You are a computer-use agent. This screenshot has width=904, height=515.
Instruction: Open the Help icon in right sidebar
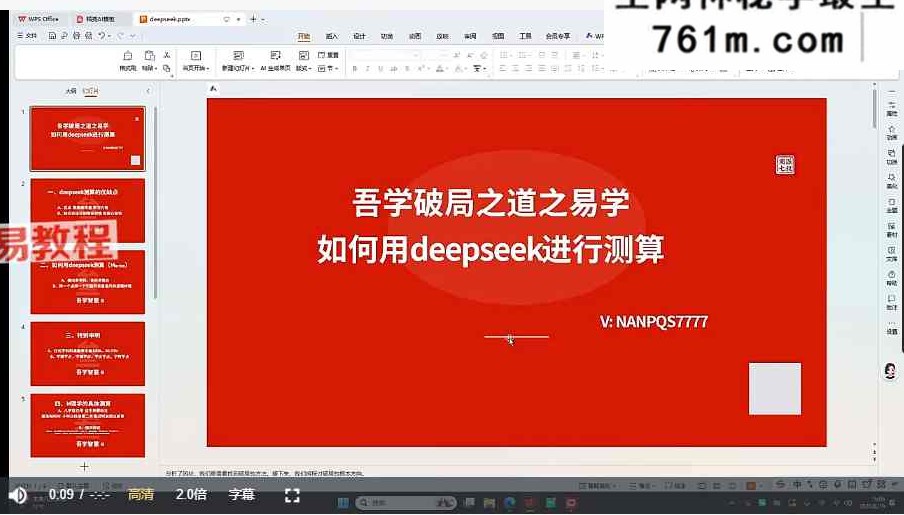pos(891,277)
